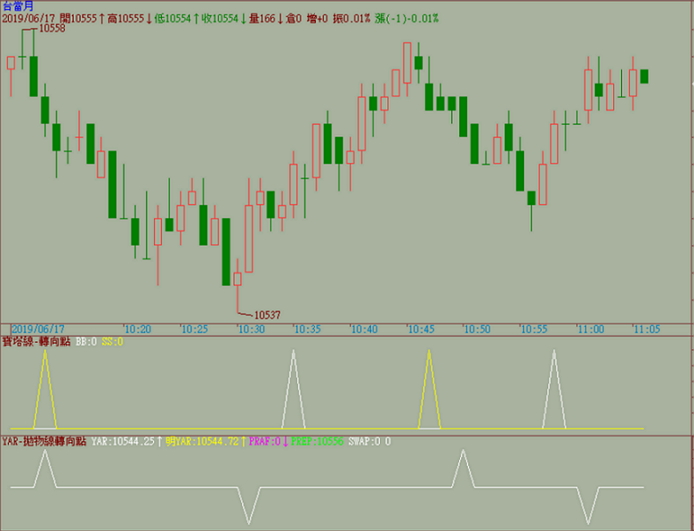694x531 pixels.
Task: Click the SWAP:0 0 value label
Action: [369, 441]
